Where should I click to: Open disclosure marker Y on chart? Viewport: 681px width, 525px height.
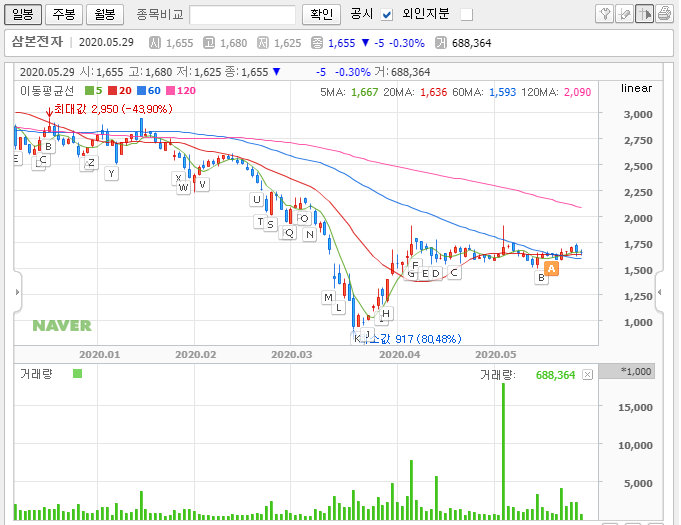(112, 174)
